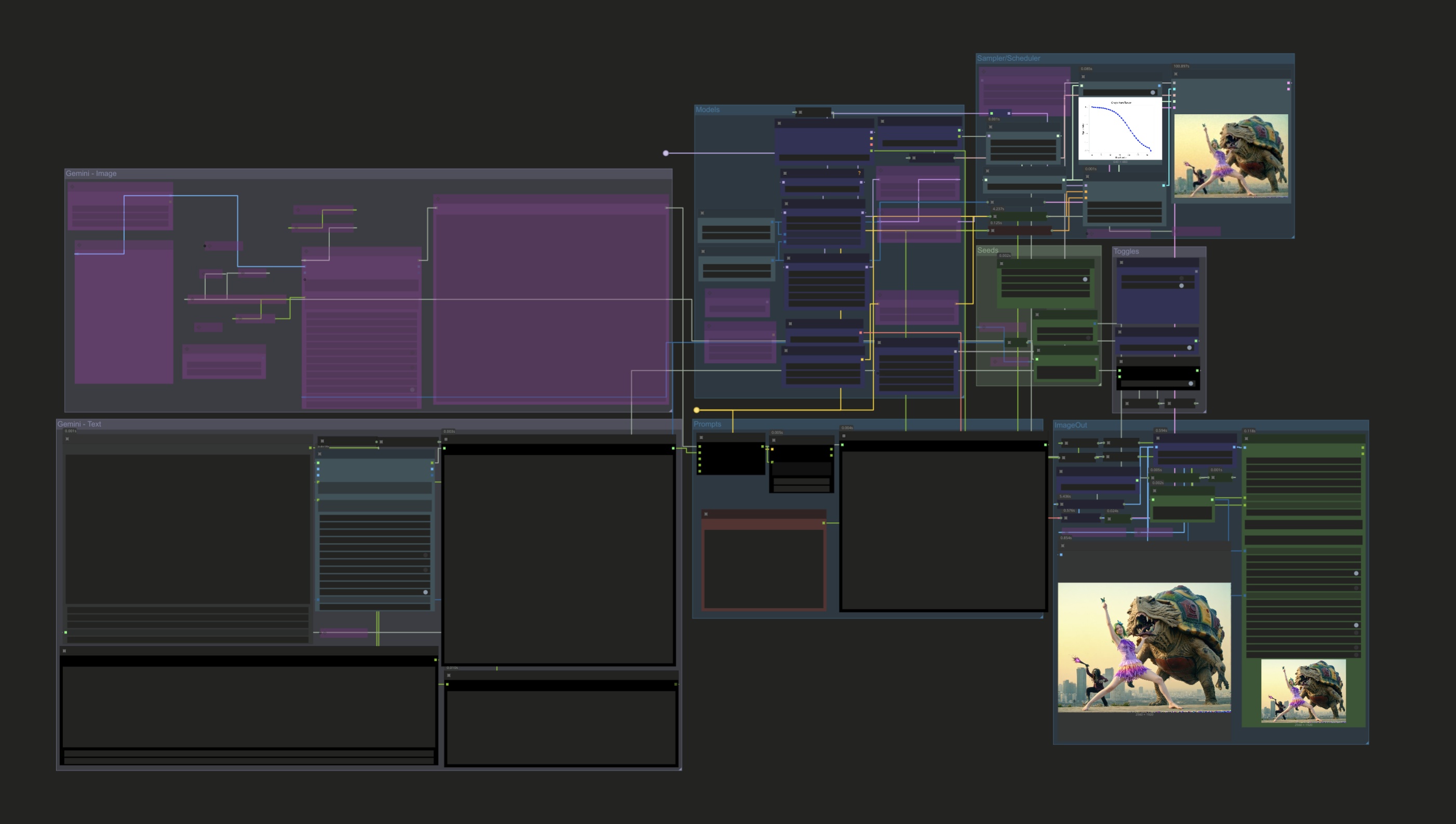Click the 0.576s timing badge
Screen dimensions: 1456x824
(x=1070, y=510)
